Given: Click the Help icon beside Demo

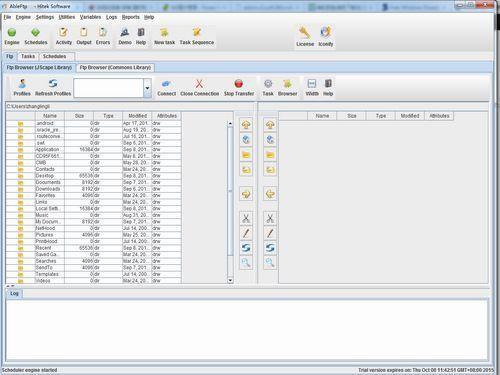Looking at the screenshot, I should [141, 33].
